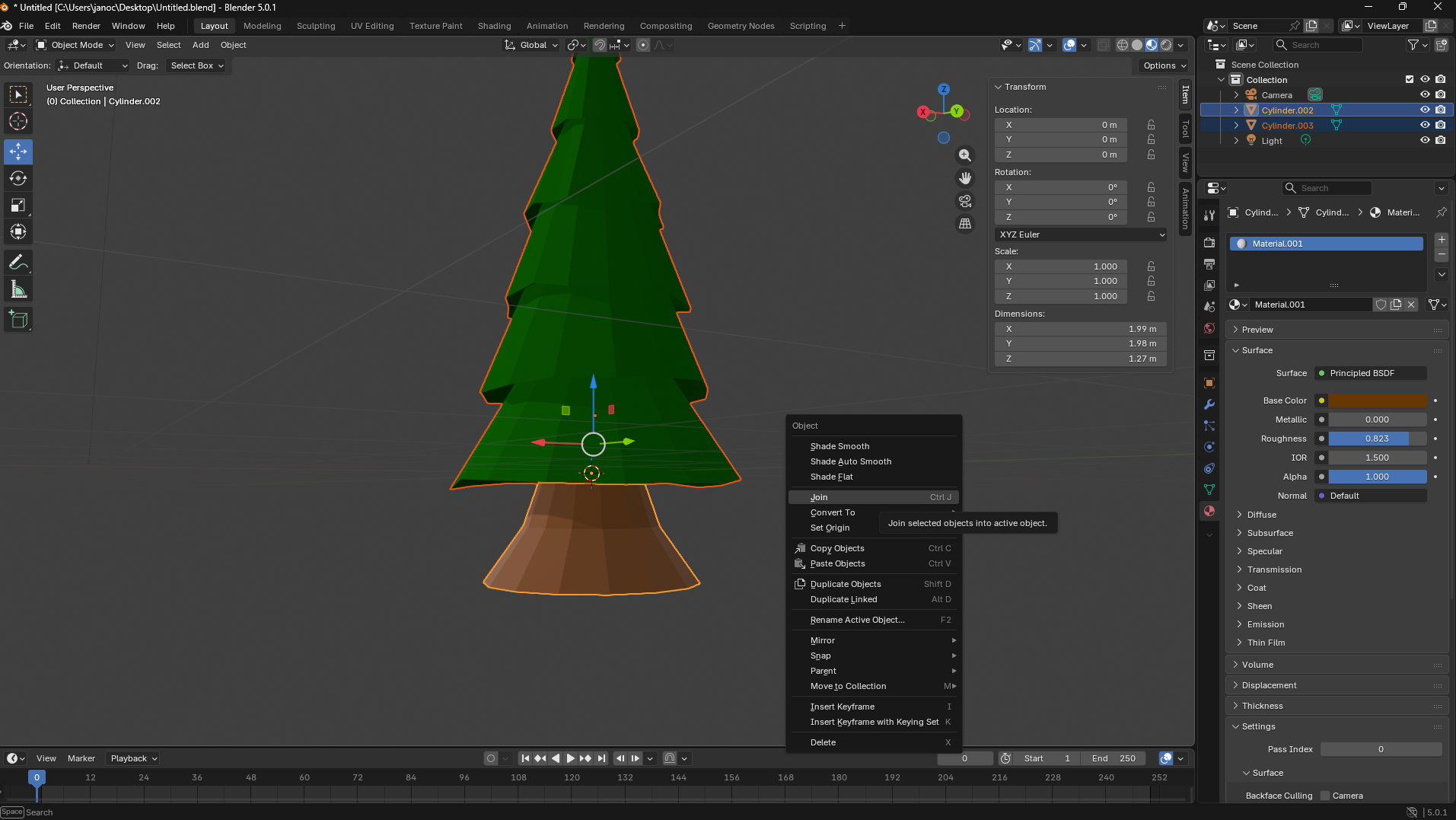Select the Measure tool

[18, 290]
